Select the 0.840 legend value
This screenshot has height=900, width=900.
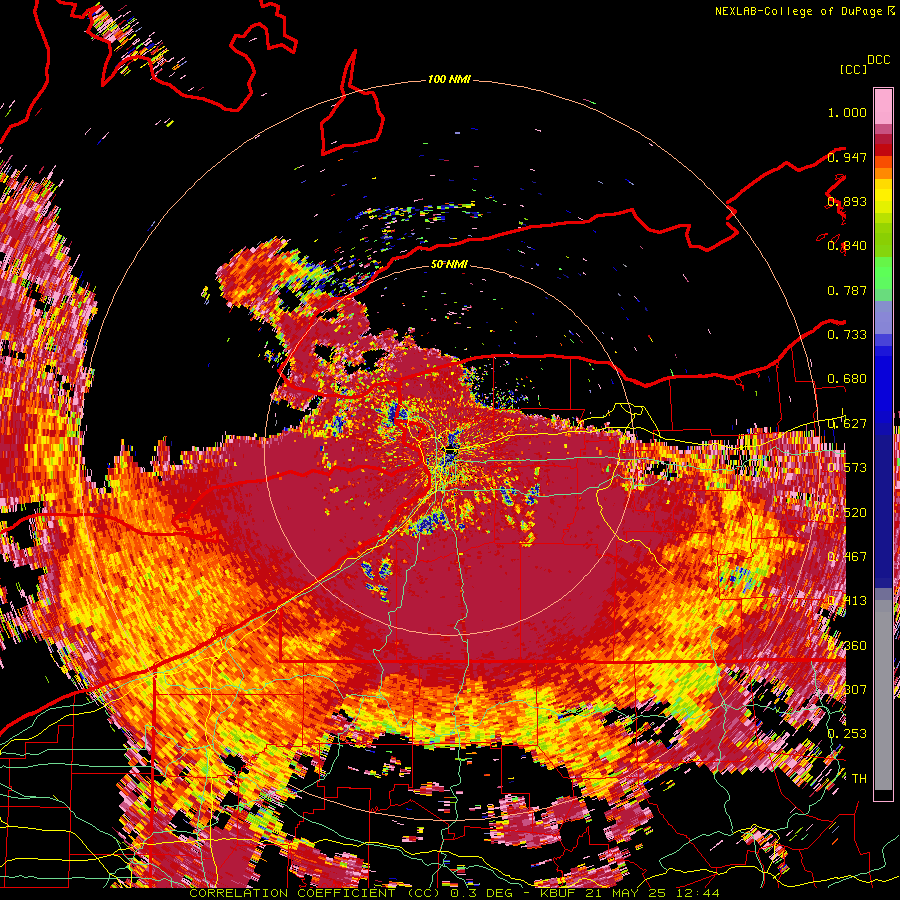[847, 246]
